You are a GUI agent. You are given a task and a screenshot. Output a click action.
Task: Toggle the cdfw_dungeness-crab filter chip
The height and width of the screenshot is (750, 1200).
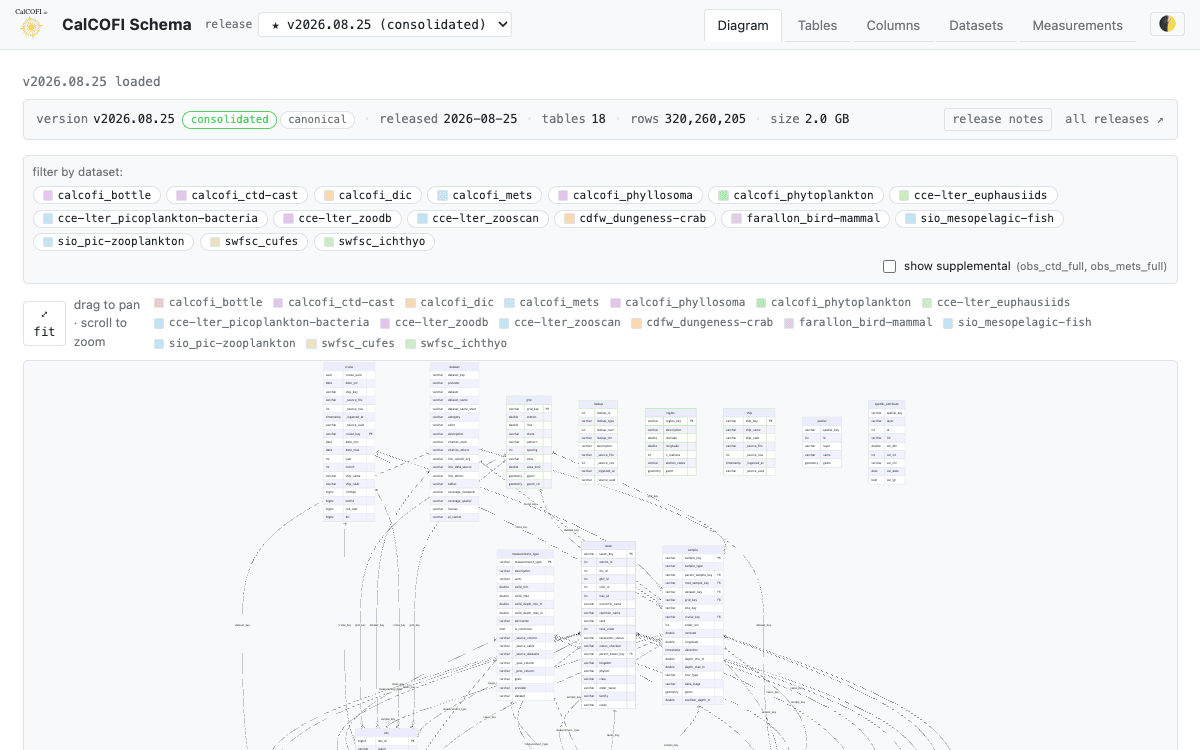coord(634,218)
